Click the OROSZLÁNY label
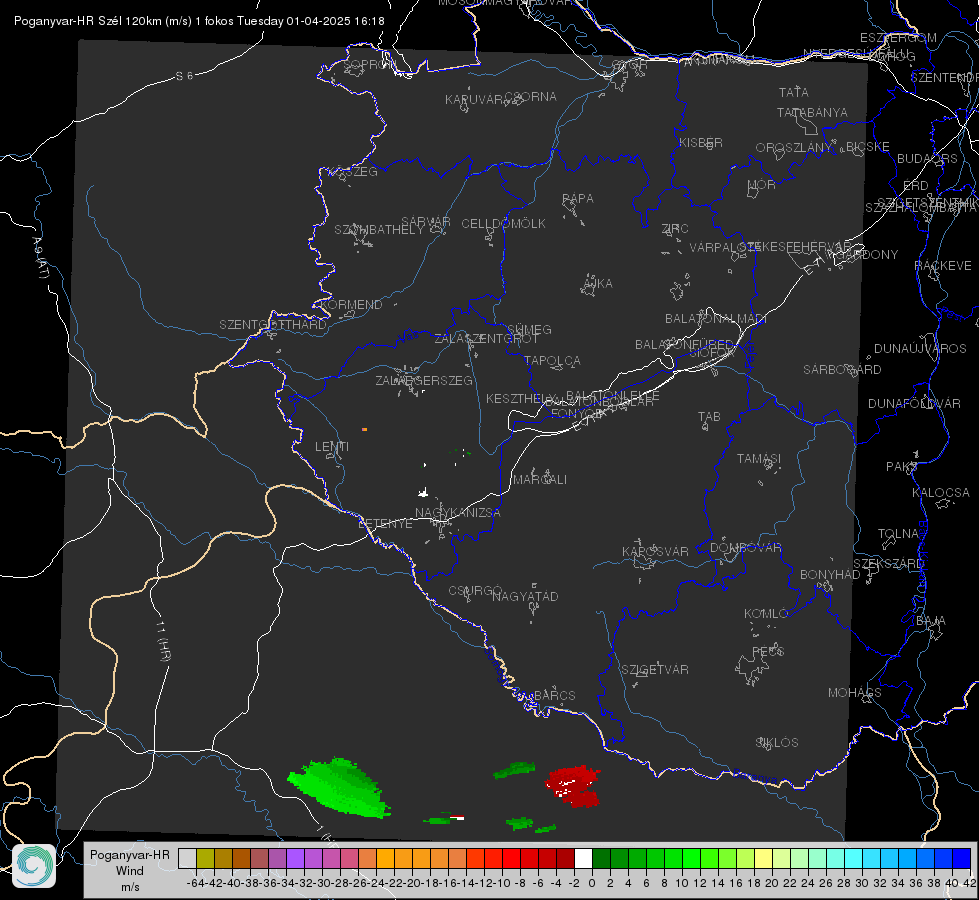Image resolution: width=979 pixels, height=900 pixels. [x=794, y=148]
